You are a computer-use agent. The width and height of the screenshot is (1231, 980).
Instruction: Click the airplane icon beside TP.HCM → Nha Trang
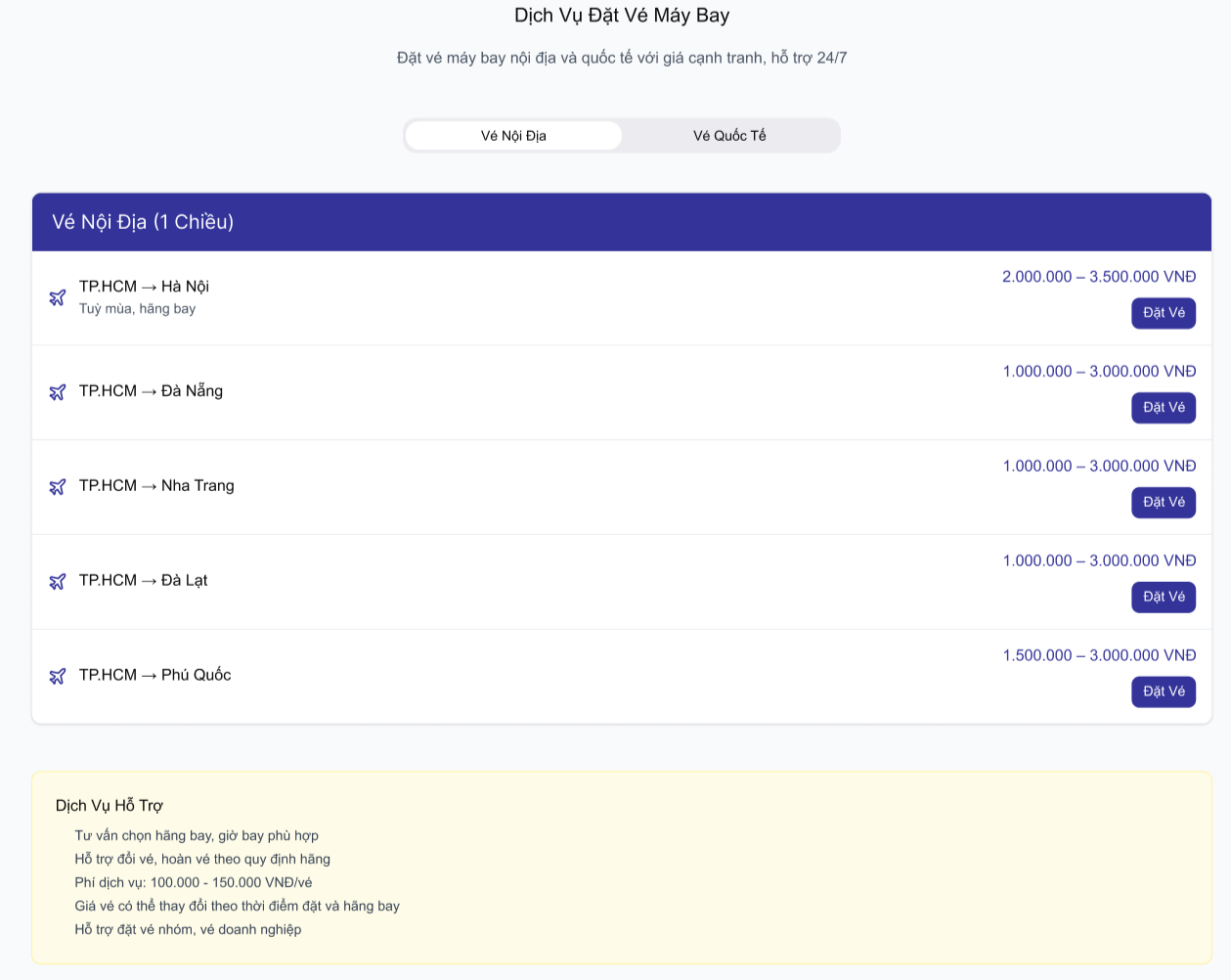pyautogui.click(x=58, y=487)
